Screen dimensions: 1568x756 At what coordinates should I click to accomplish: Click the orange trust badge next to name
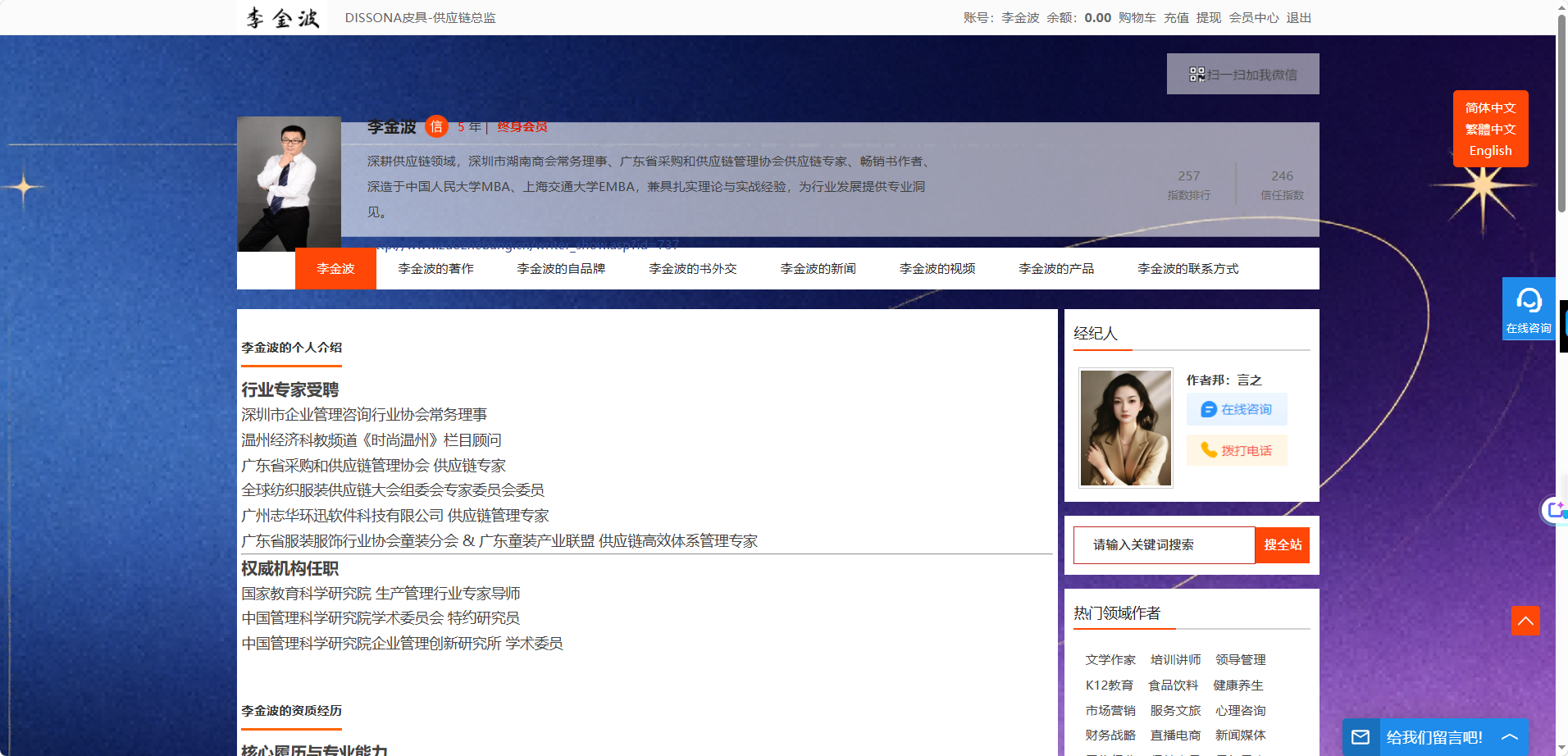[x=436, y=126]
